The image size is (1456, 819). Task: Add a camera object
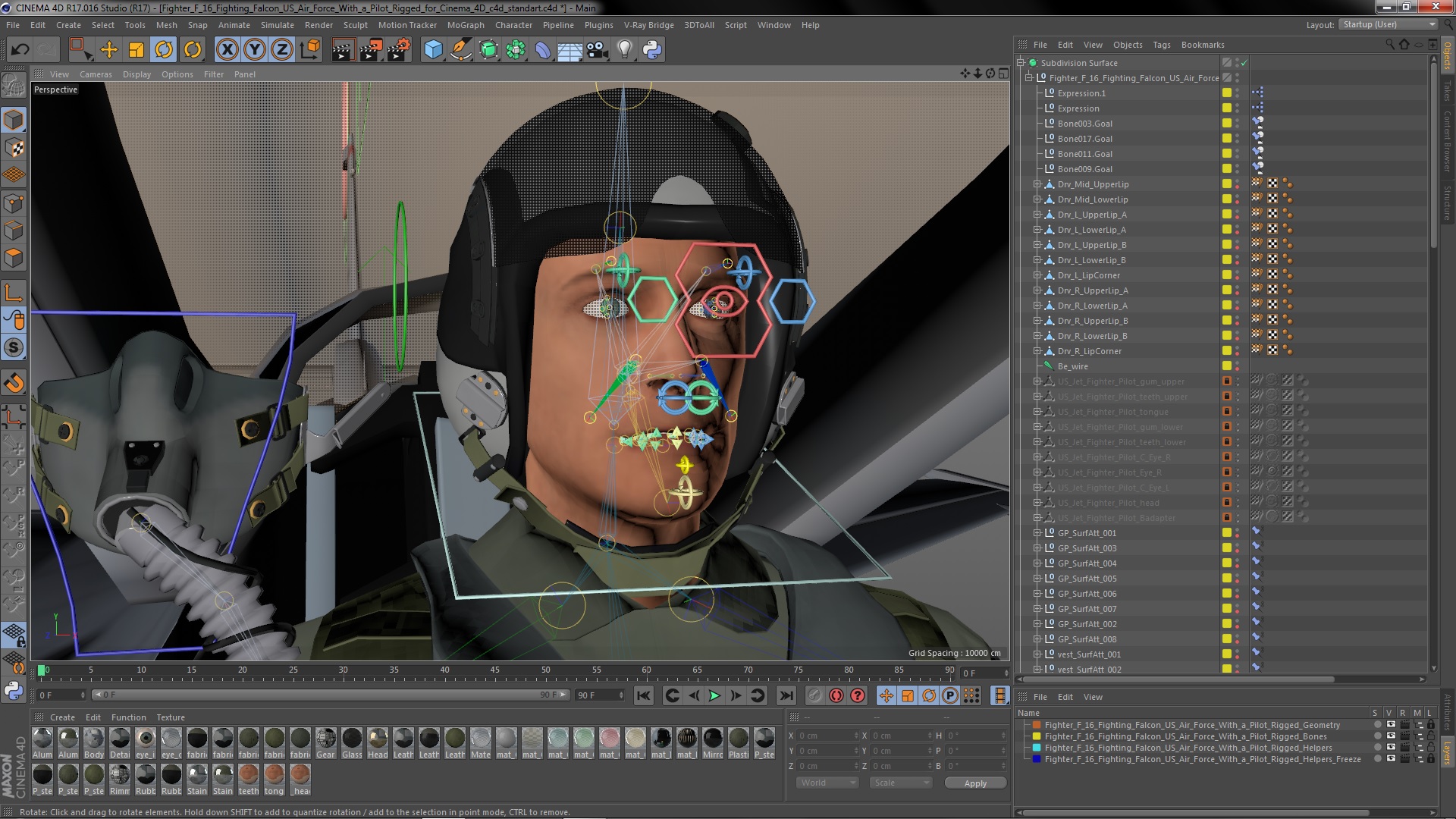598,50
